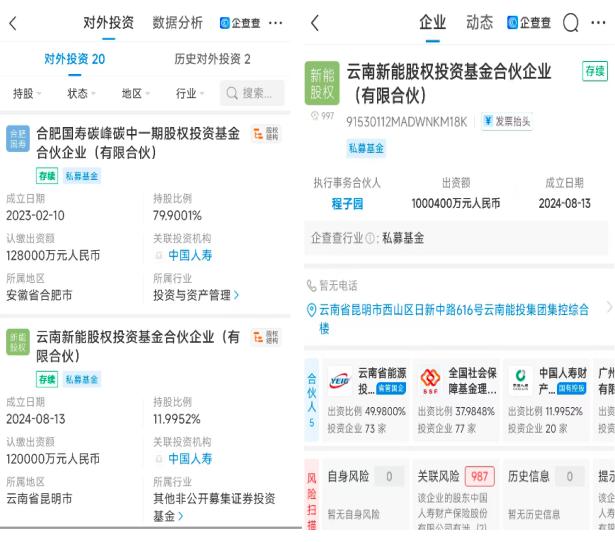The height and width of the screenshot is (542, 615).
Task: Open the three-dot menu in the company header
Action: (601, 23)
